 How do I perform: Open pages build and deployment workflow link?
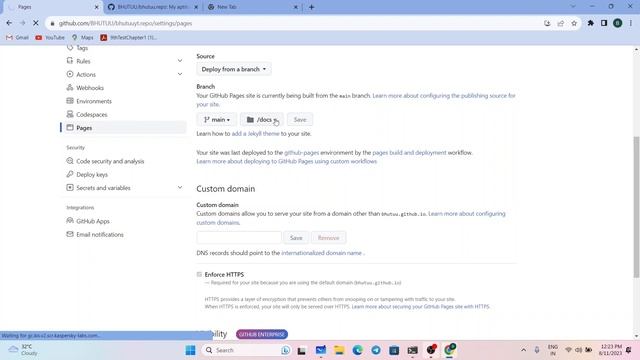pyautogui.click(x=409, y=153)
